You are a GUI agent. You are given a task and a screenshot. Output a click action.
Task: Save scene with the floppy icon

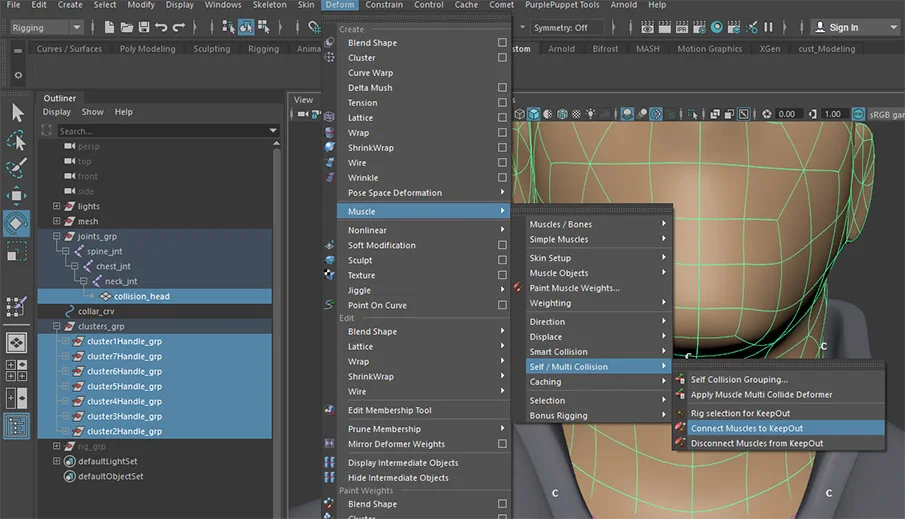[144, 27]
